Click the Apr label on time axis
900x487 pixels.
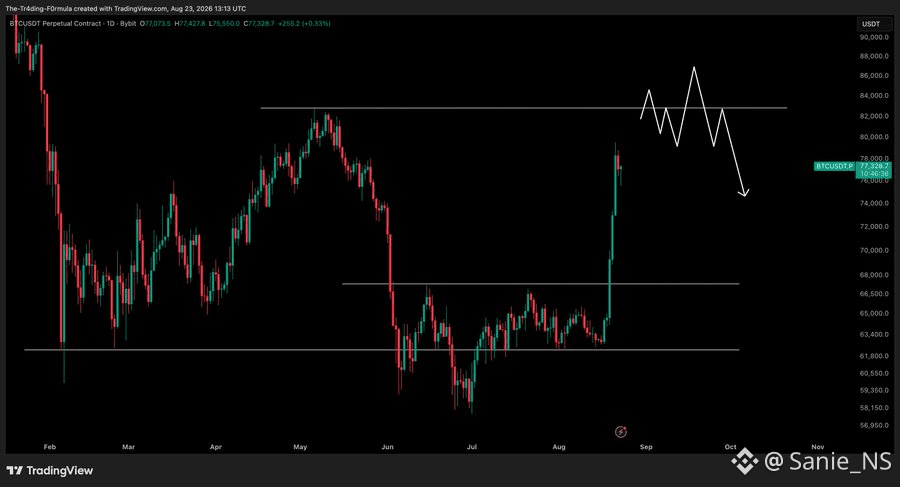[216, 447]
